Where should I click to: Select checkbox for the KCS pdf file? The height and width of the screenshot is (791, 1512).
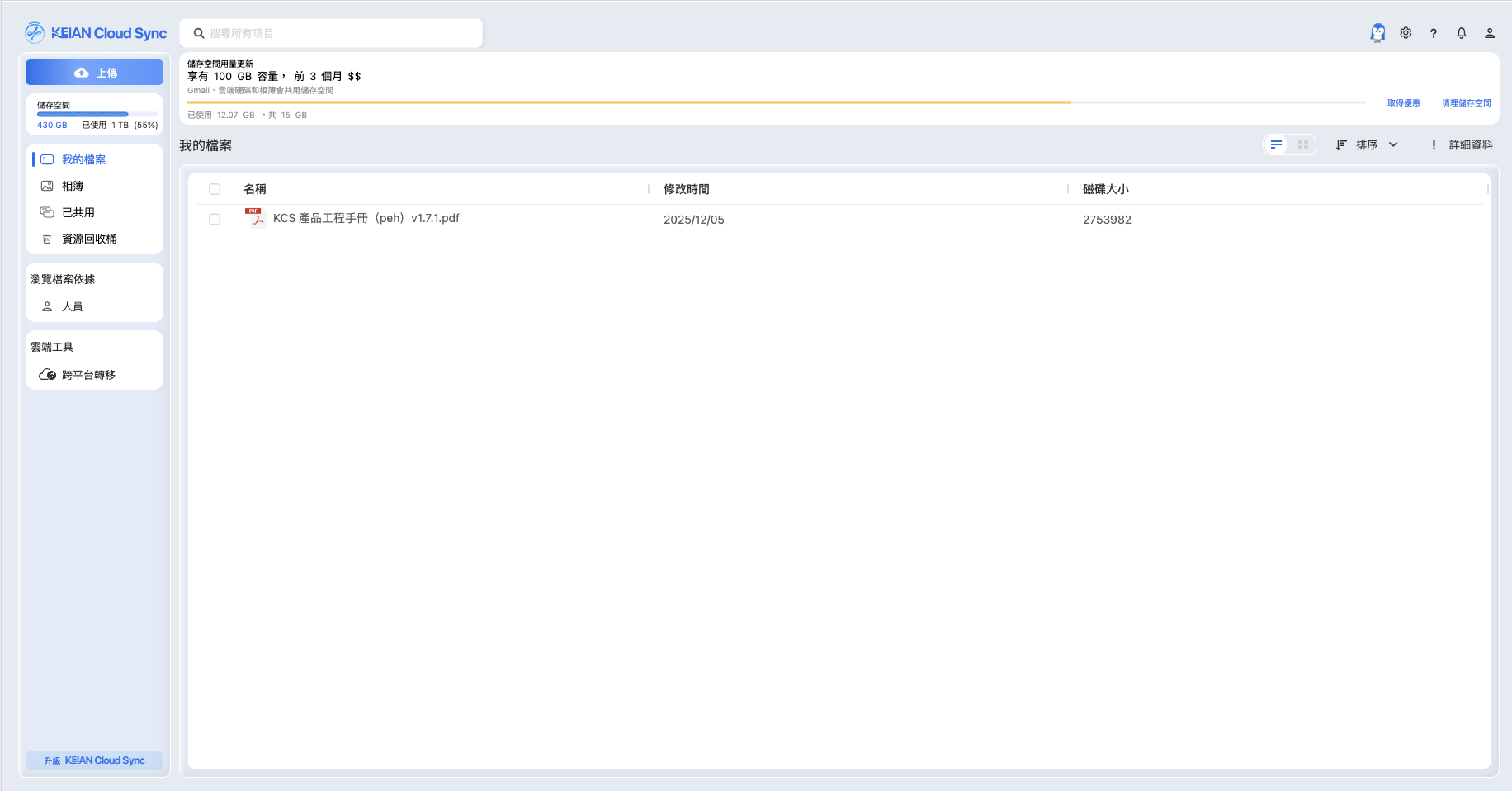(215, 220)
